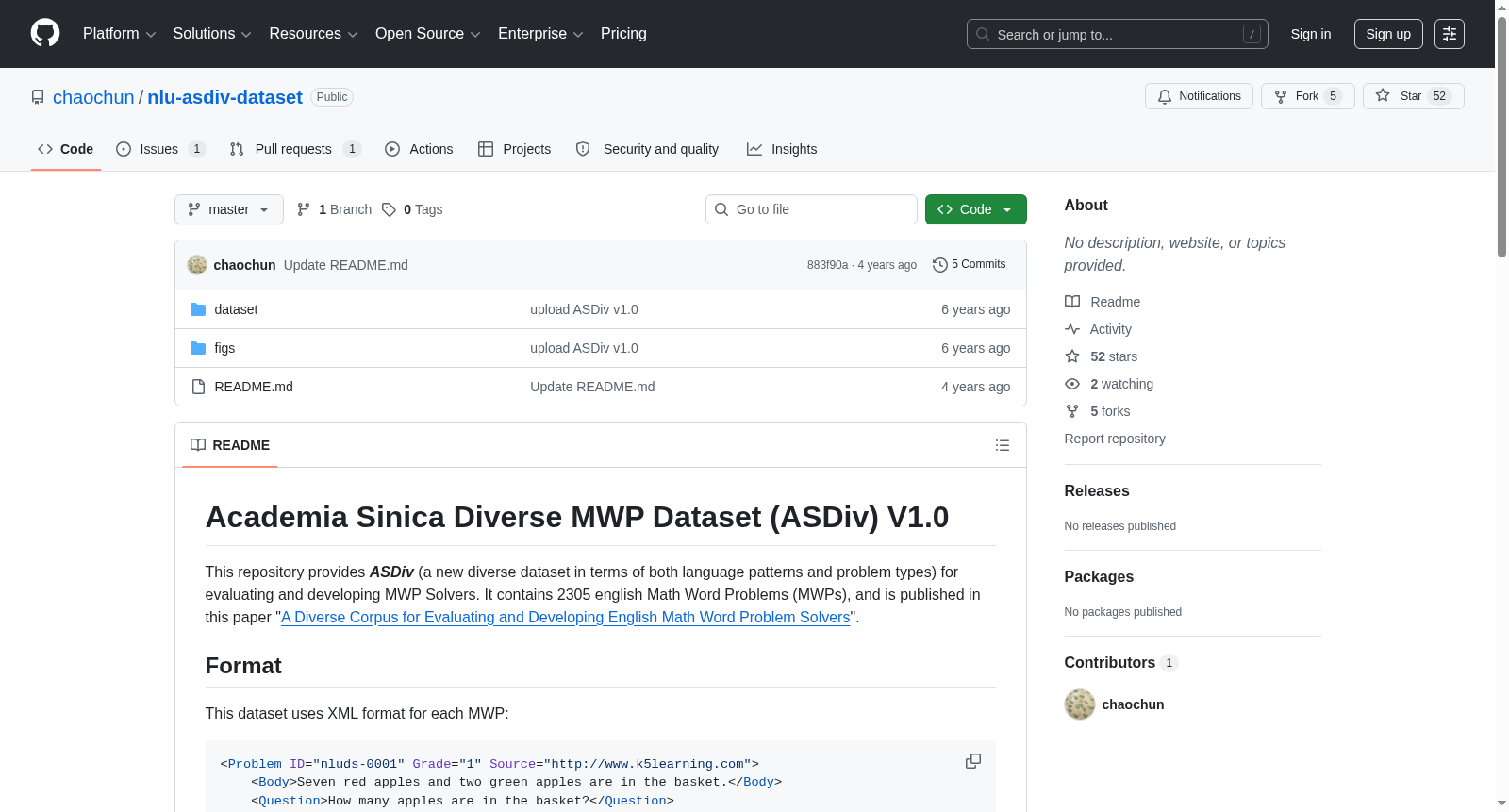Click the fork icon beside 5 forks

pos(1072,411)
